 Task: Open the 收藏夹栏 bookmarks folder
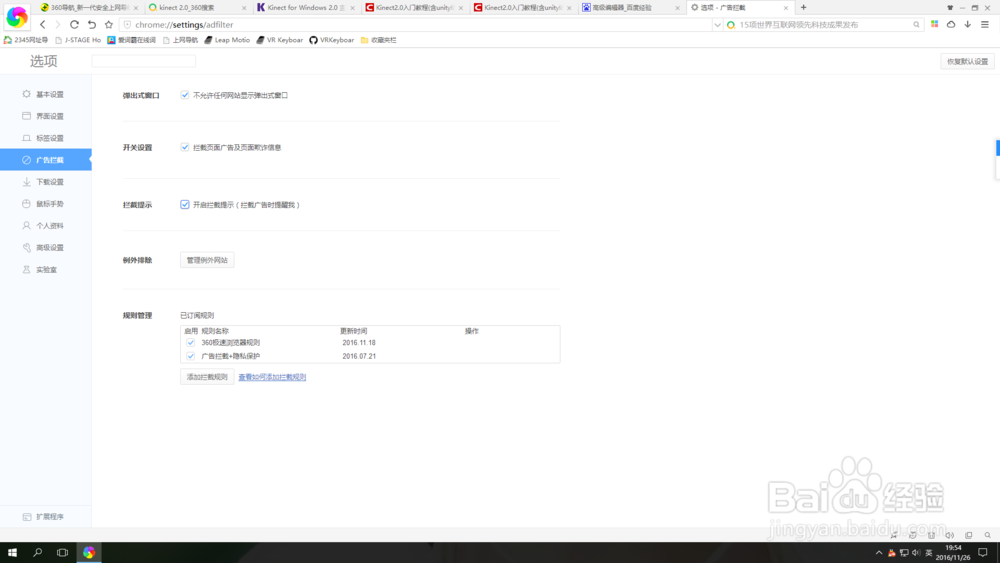(378, 40)
